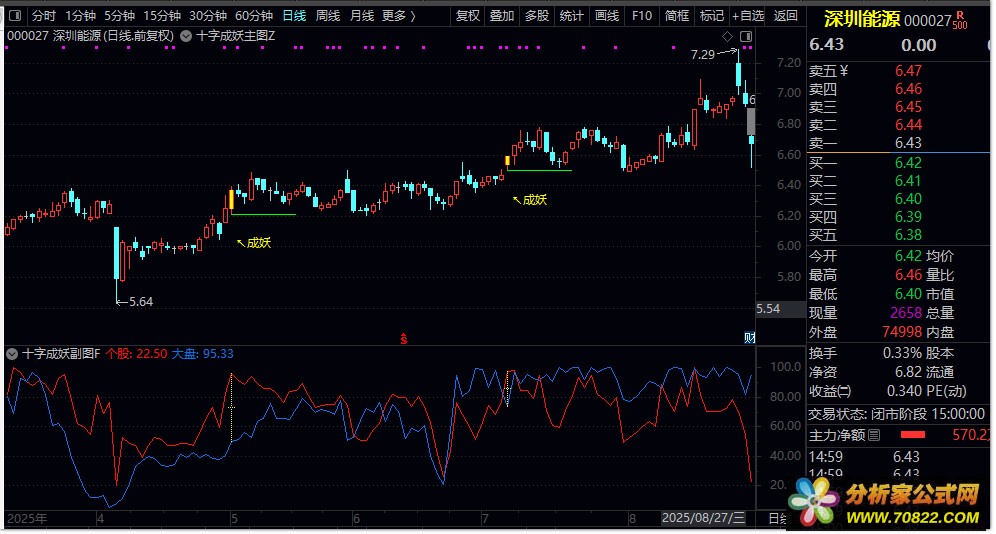Select the 15分钟 period

[x=162, y=15]
